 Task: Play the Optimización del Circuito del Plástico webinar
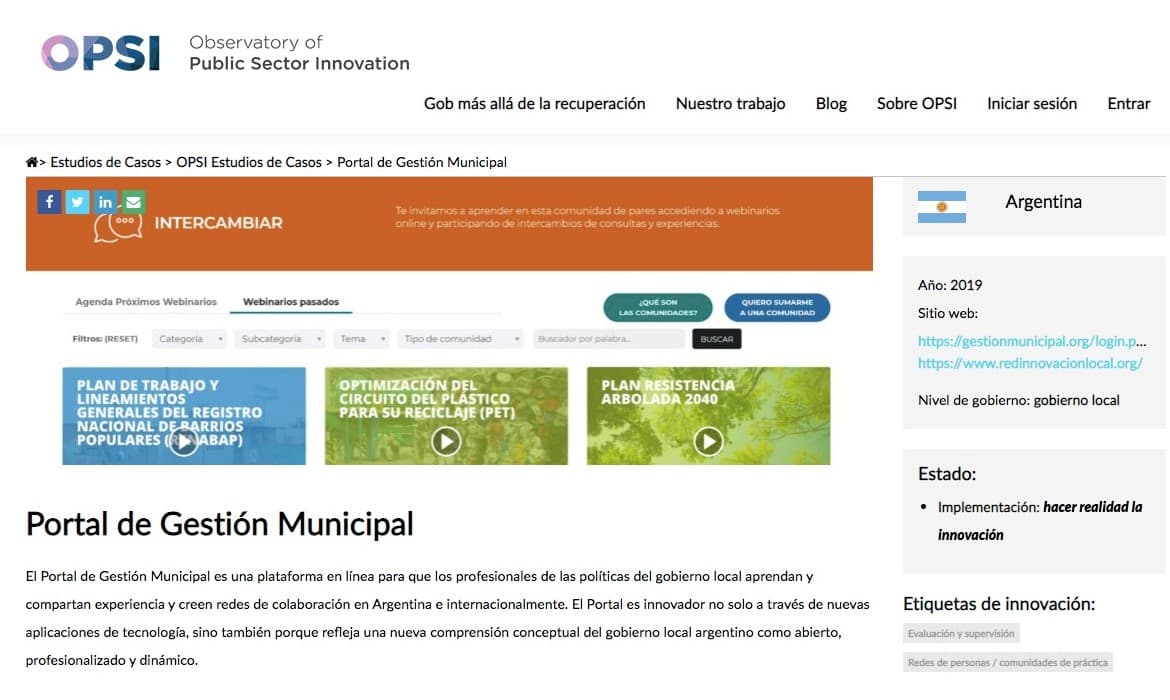(x=446, y=440)
